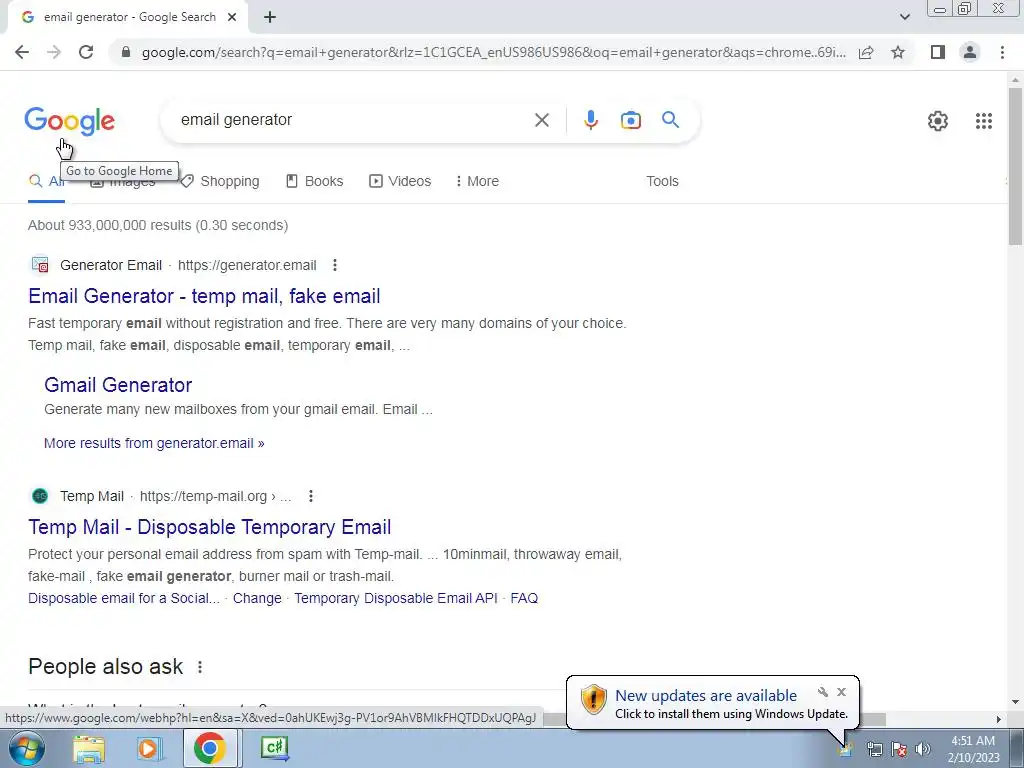Open People also ask options menu
1024x768 pixels.
pos(200,667)
